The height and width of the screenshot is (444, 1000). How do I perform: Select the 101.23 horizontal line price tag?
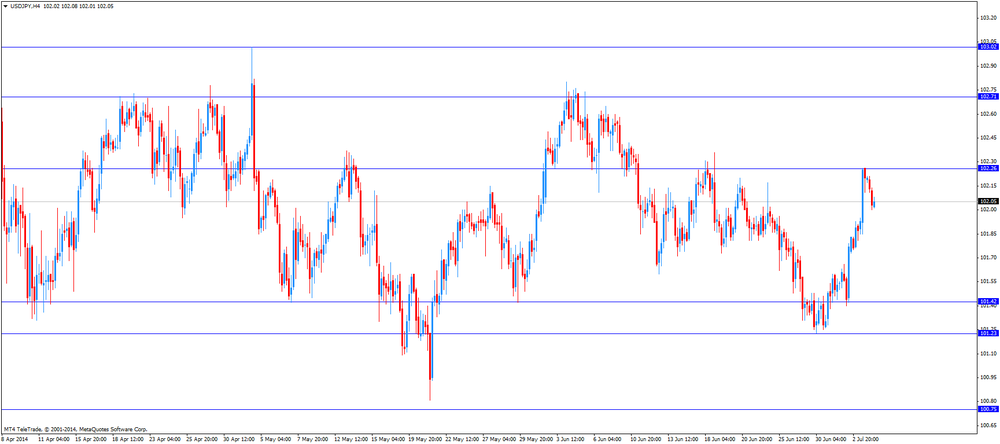[988, 333]
